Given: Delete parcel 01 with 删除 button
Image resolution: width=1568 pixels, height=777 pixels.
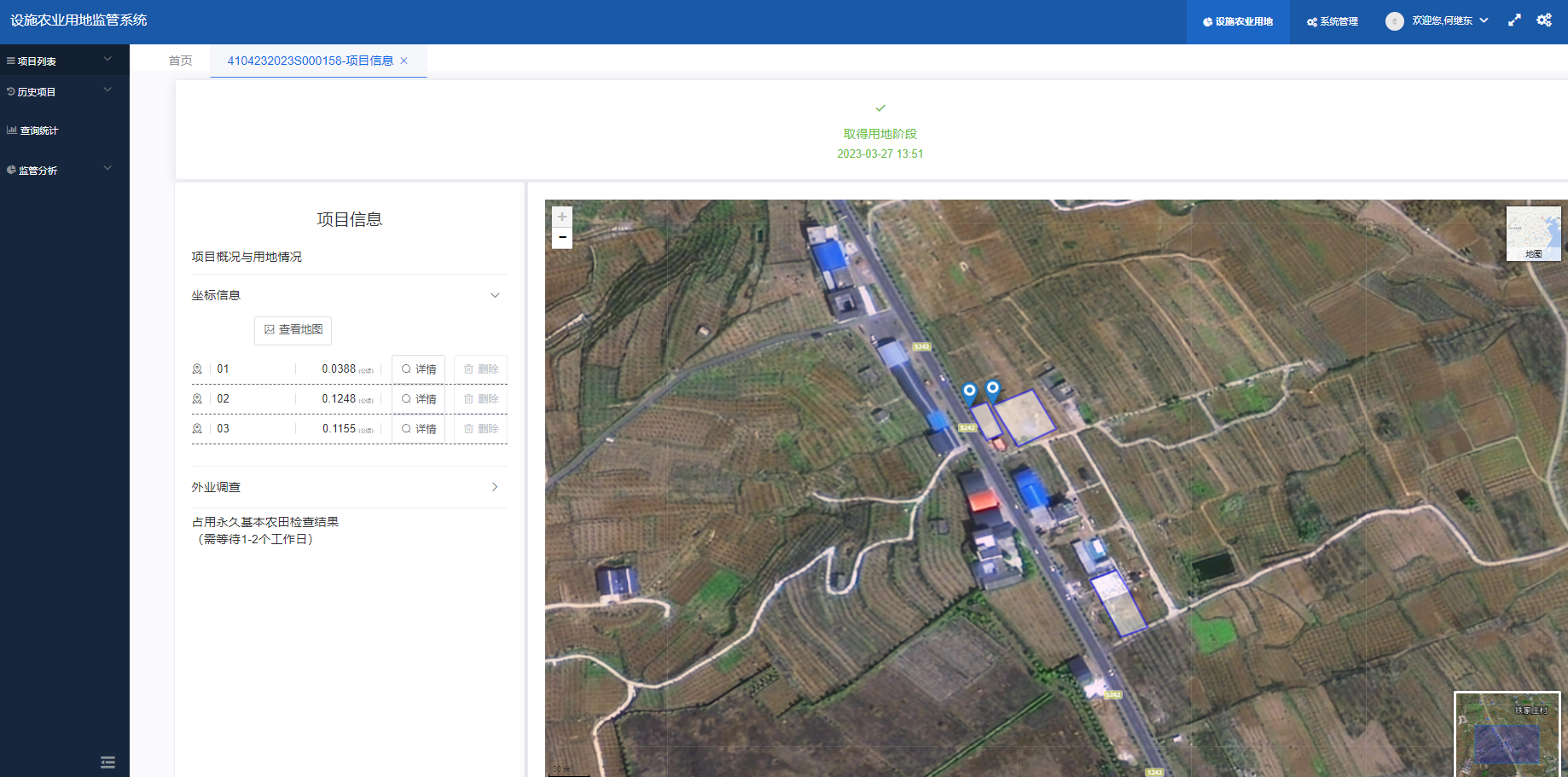Looking at the screenshot, I should [x=480, y=369].
